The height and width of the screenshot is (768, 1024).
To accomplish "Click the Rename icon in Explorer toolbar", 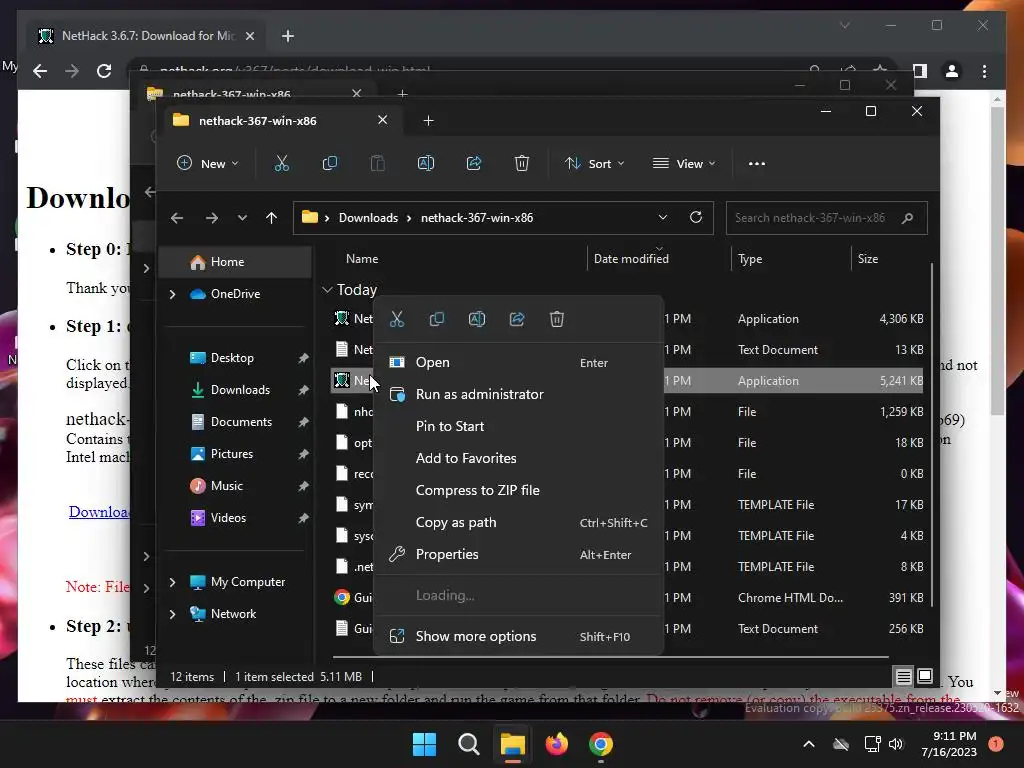I will pos(426,163).
